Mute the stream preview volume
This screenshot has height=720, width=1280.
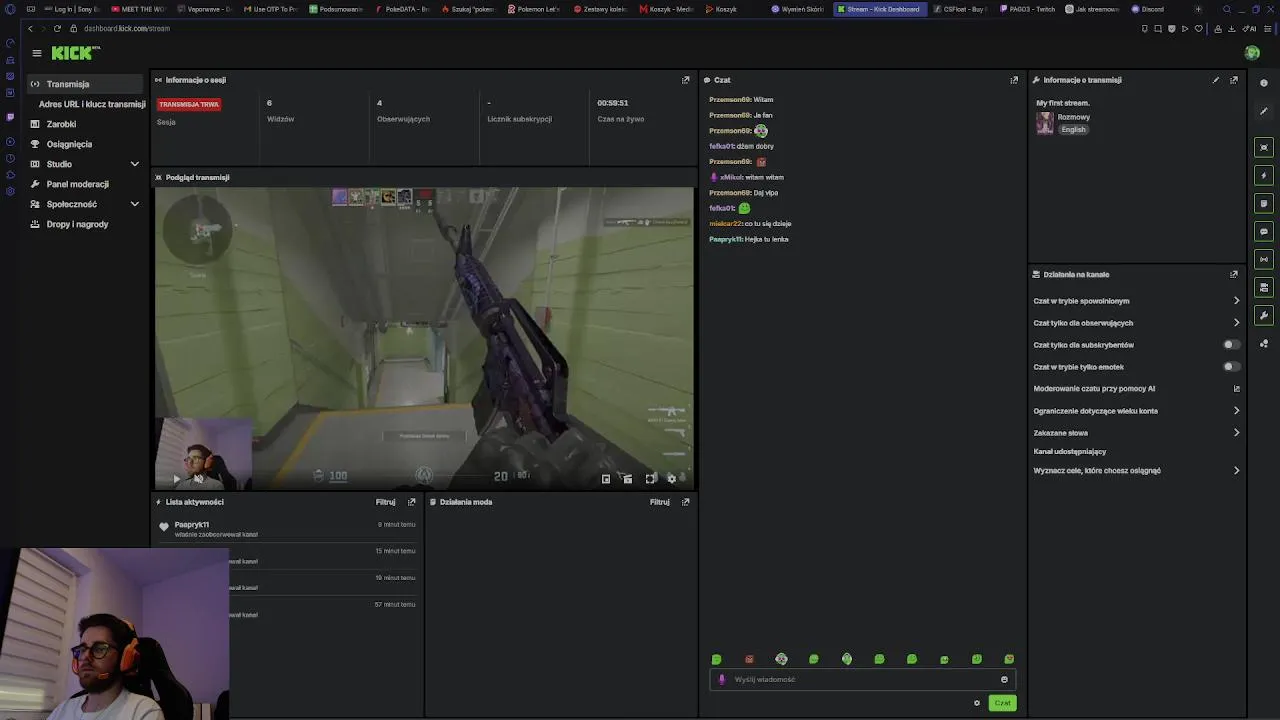coord(198,479)
